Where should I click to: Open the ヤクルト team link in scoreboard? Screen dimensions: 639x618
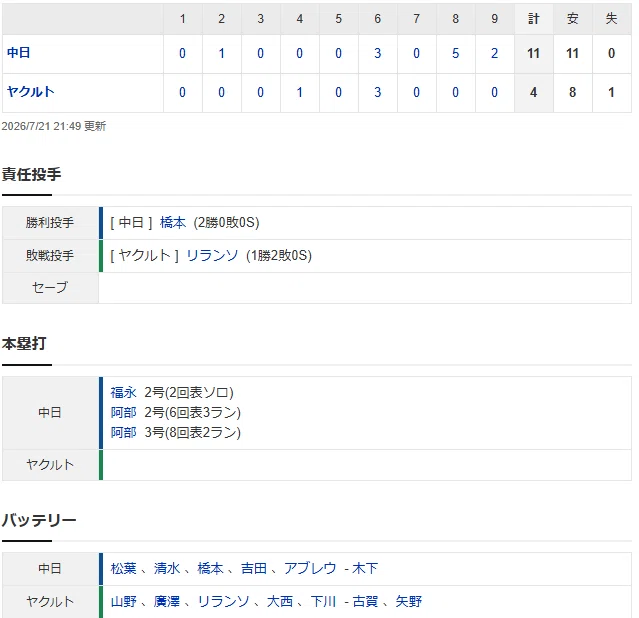31,92
